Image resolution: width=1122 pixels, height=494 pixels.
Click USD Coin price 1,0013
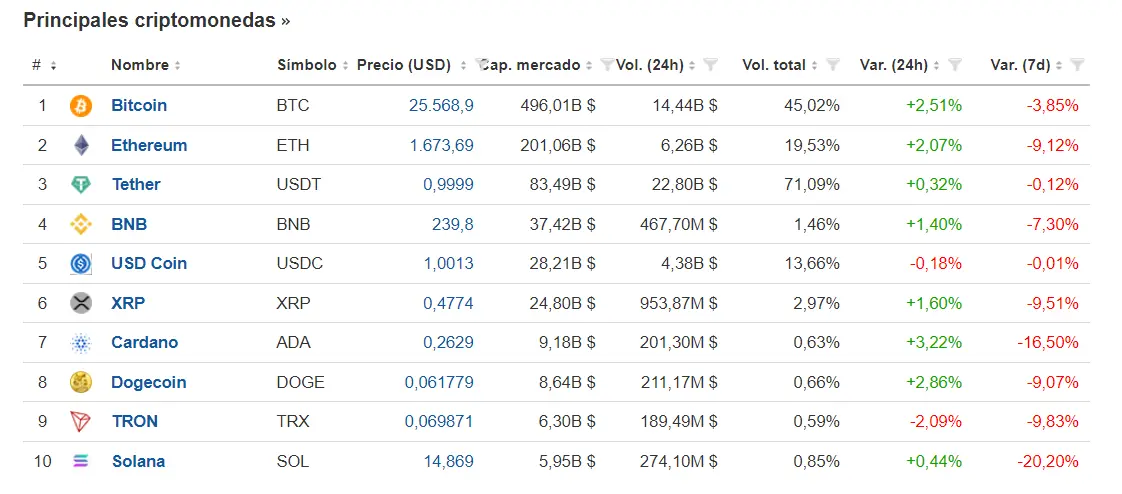(x=448, y=263)
